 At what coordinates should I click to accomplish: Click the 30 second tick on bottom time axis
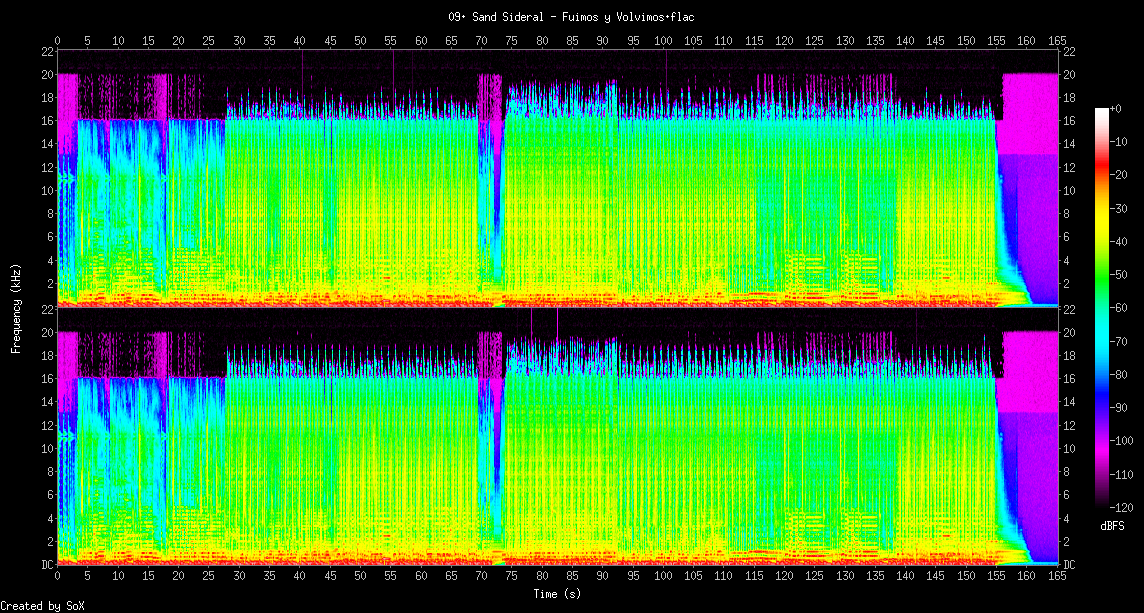point(239,577)
